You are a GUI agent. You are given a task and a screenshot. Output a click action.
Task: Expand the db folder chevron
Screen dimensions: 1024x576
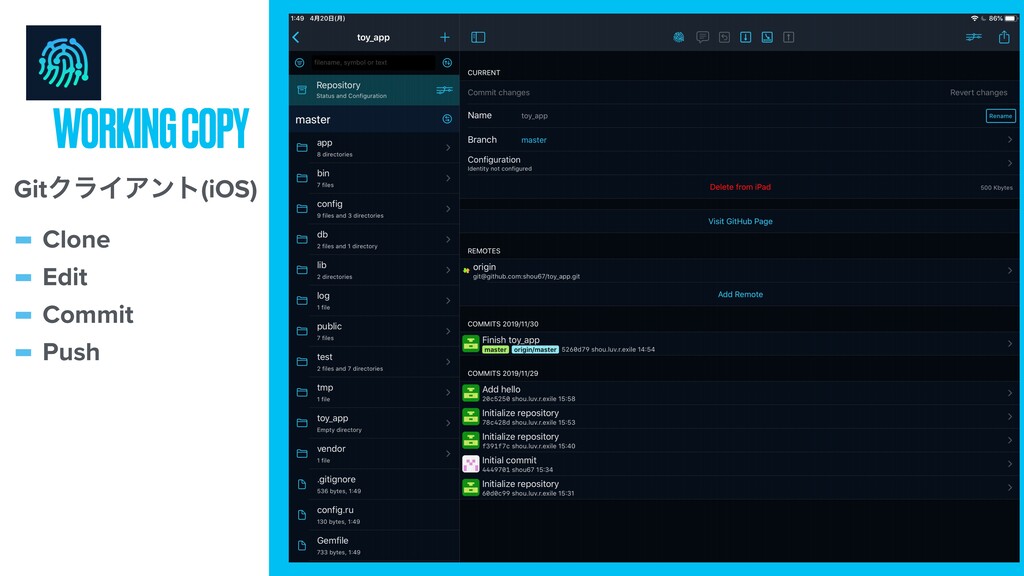448,240
